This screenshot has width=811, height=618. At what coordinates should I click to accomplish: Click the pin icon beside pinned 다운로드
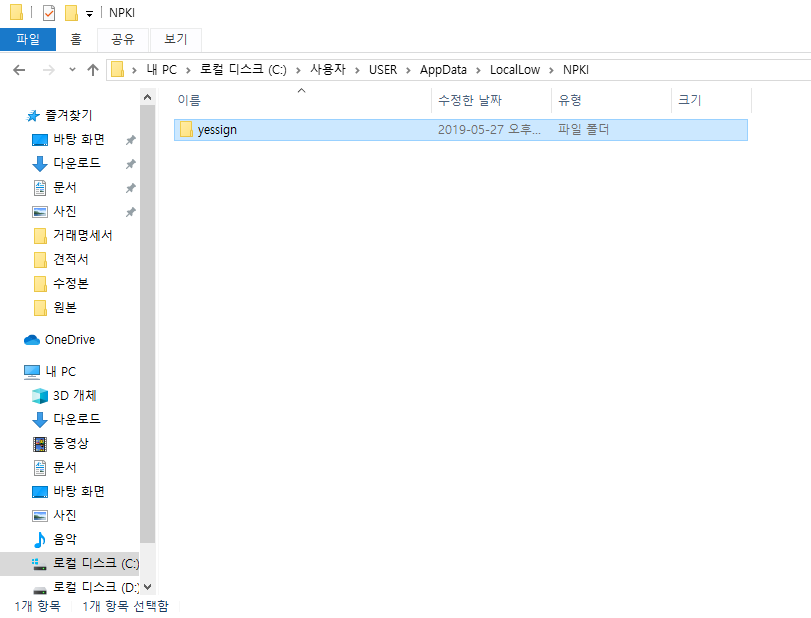click(131, 164)
